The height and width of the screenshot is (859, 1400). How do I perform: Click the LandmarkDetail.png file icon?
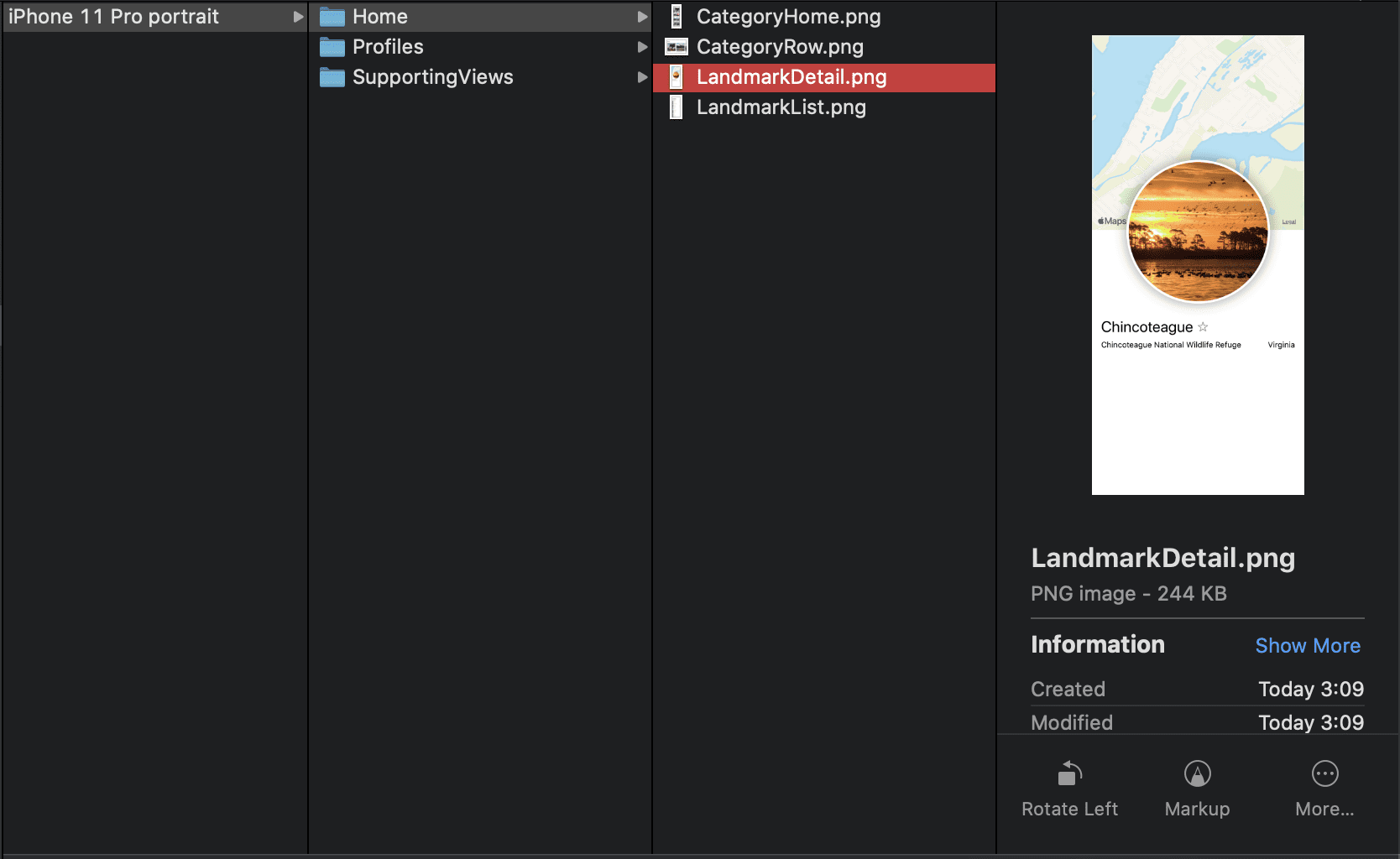tap(676, 77)
